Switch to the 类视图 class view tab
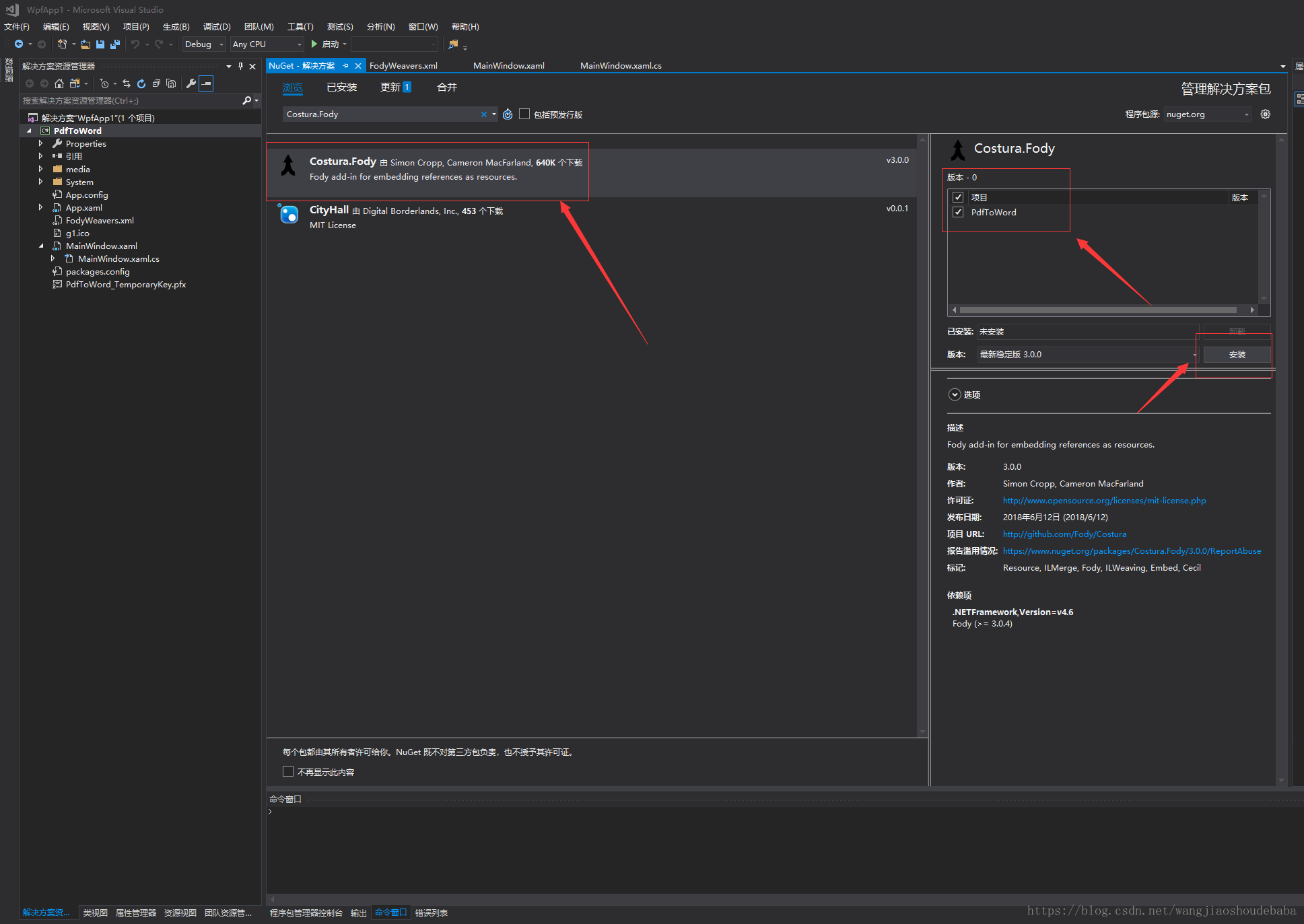 (x=95, y=913)
